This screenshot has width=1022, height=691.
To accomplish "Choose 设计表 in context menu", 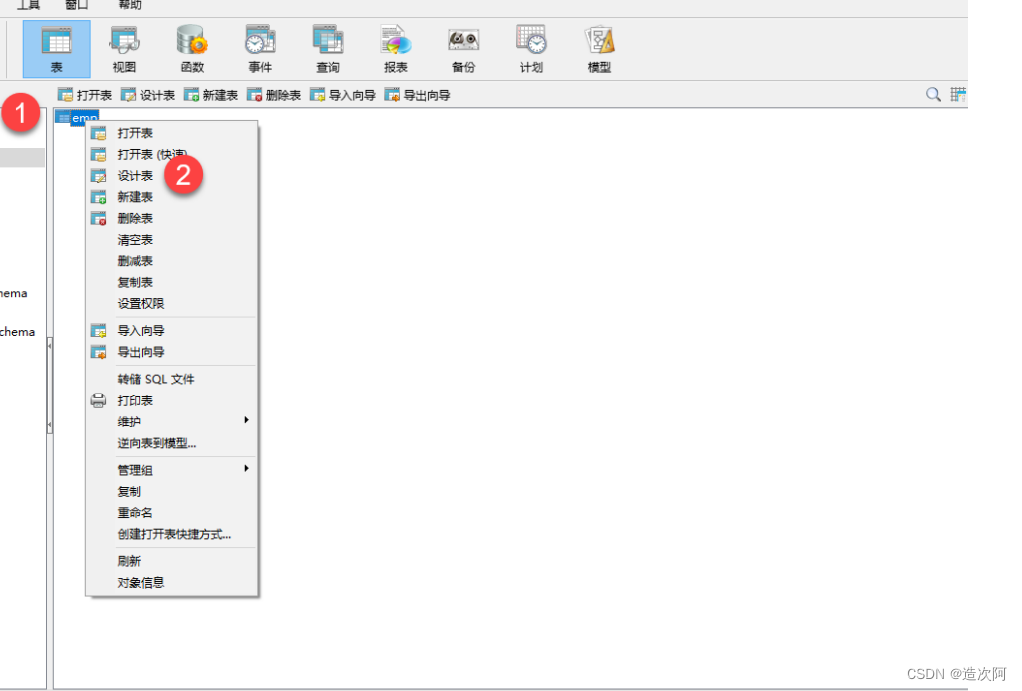I will [x=172, y=176].
